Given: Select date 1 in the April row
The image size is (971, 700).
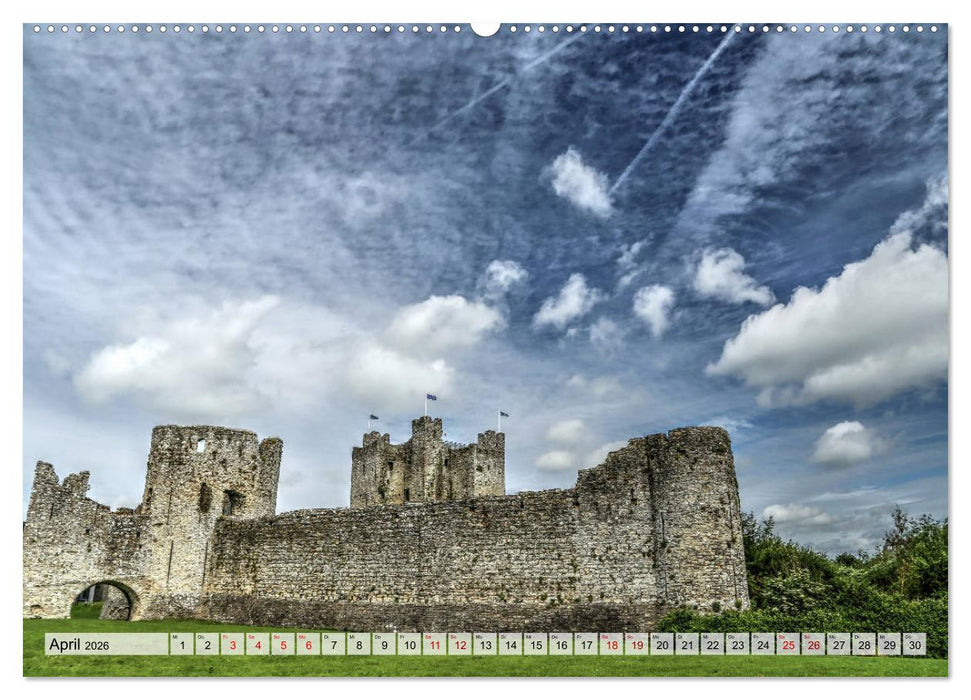Looking at the screenshot, I should [180, 646].
